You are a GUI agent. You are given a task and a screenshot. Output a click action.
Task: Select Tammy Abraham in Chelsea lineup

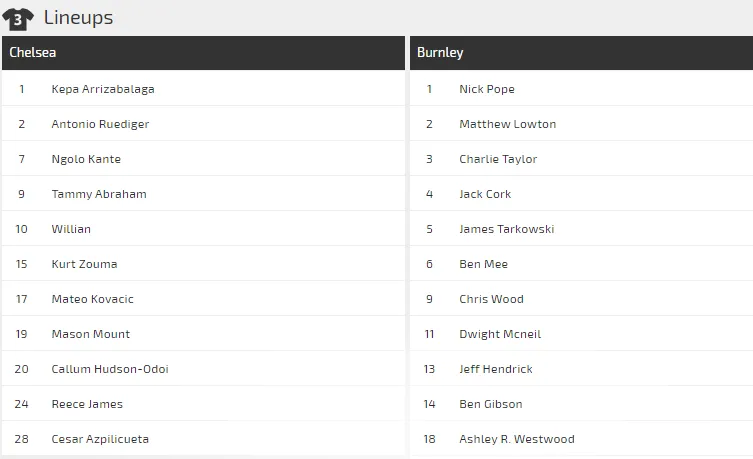point(99,194)
